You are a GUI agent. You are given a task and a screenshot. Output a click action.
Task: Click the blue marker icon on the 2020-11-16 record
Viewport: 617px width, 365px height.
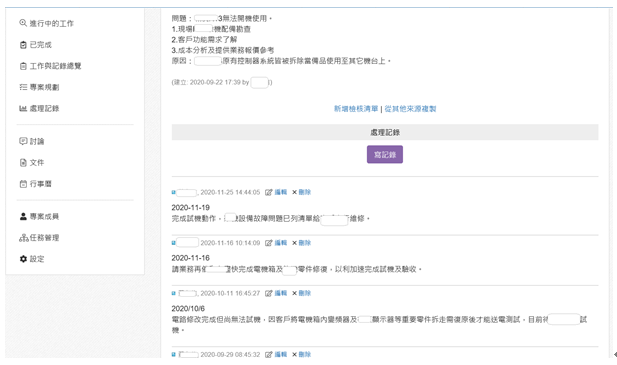pyautogui.click(x=174, y=243)
